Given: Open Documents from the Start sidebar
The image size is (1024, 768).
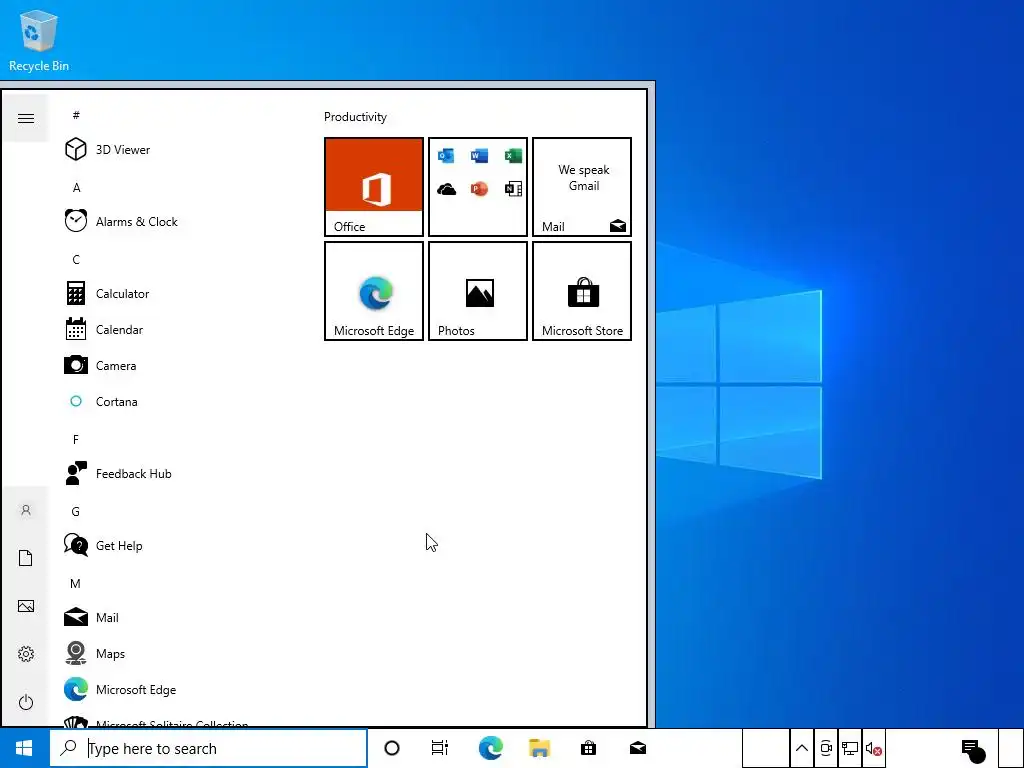Looking at the screenshot, I should click(25, 558).
